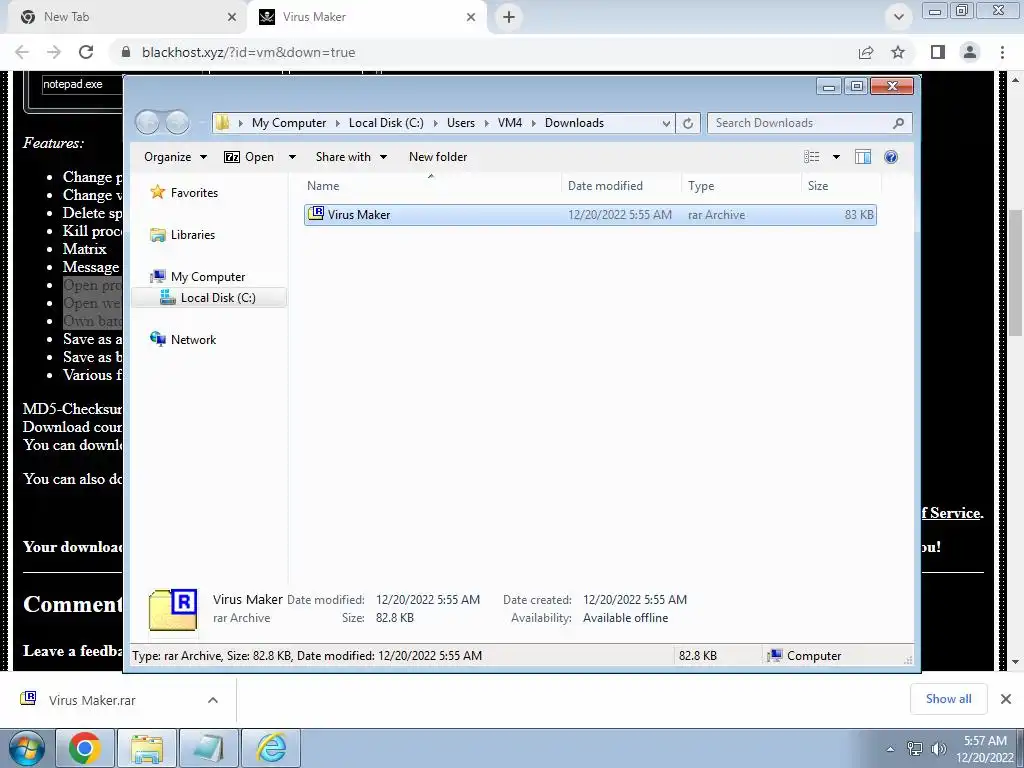Click the Chrome profile avatar icon
Screen dimensions: 1024x768
[x=970, y=52]
